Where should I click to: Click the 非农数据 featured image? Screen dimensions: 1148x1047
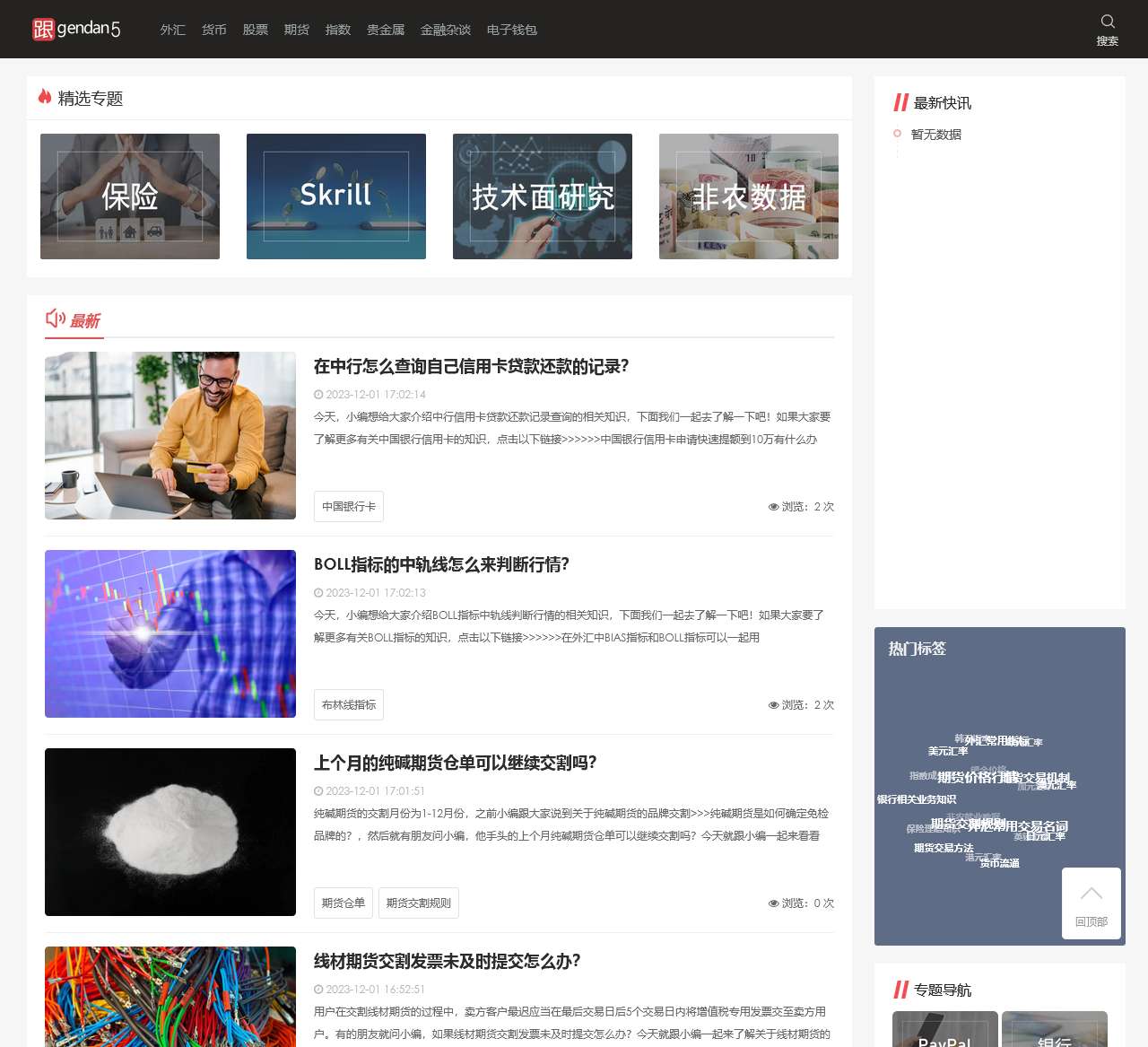pyautogui.click(x=748, y=196)
